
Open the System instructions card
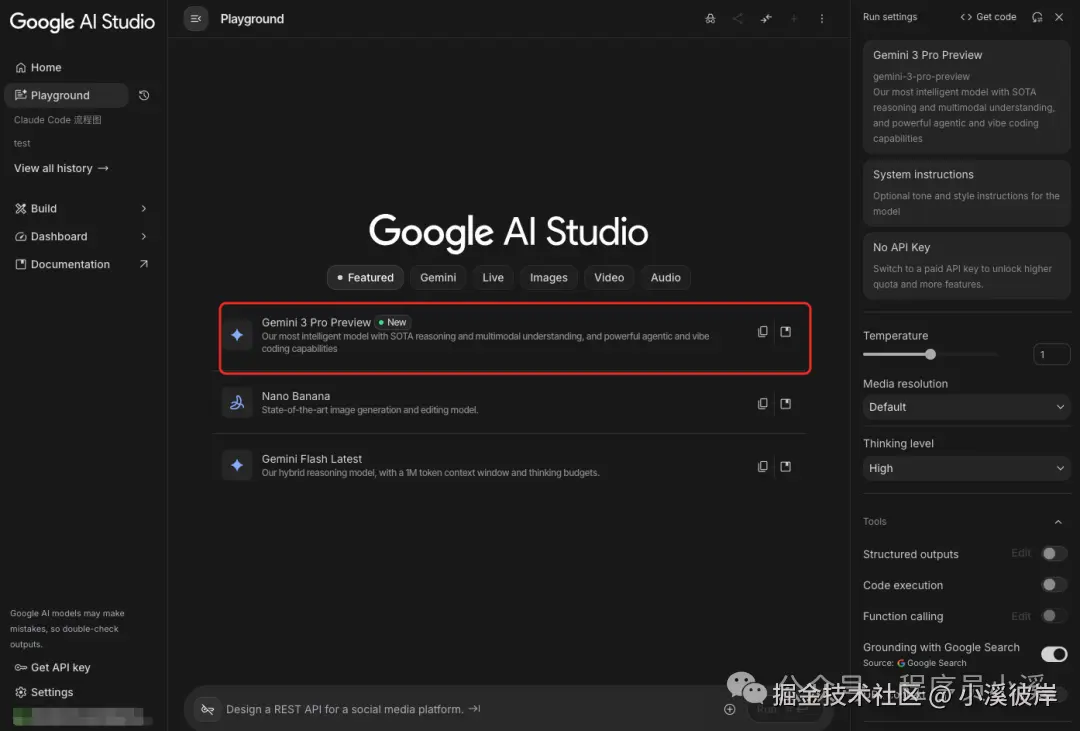966,193
